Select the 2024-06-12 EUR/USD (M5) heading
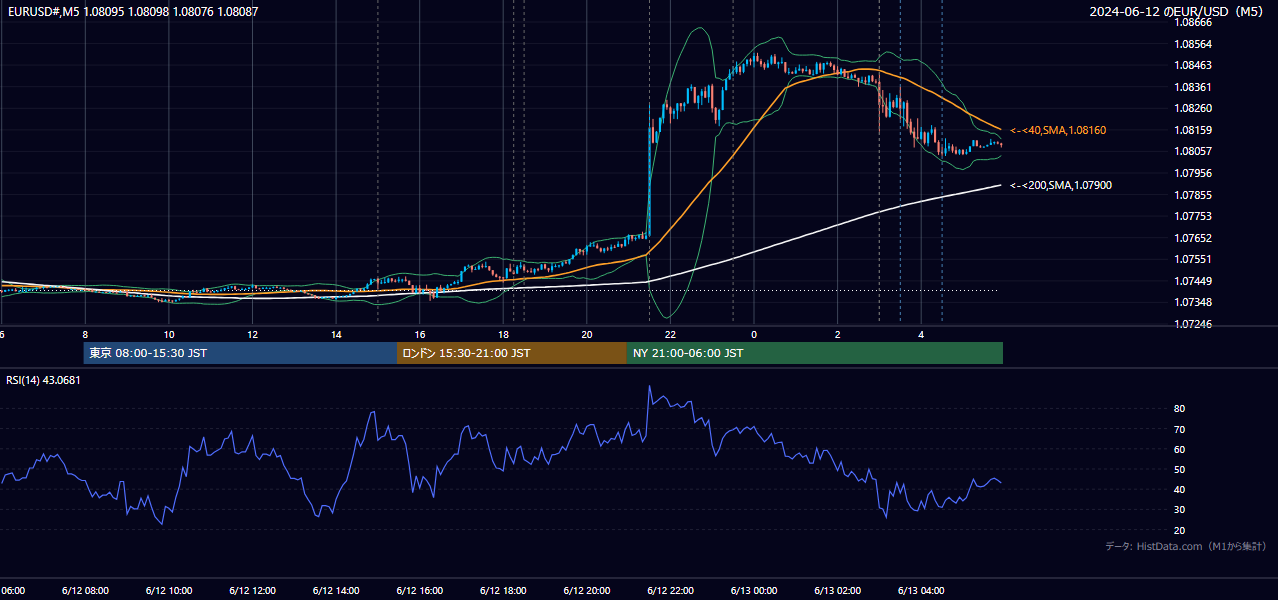Screen dimensions: 1278x600 [x=1178, y=11]
